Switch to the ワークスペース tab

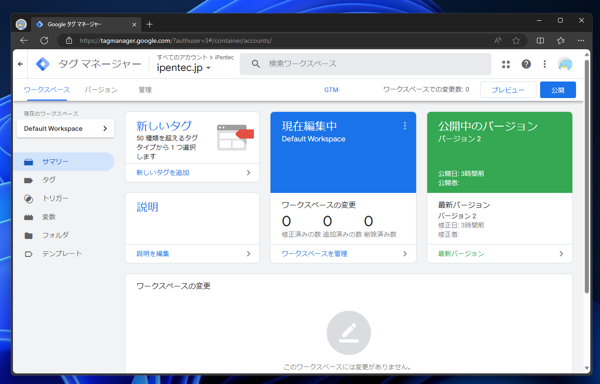47,90
